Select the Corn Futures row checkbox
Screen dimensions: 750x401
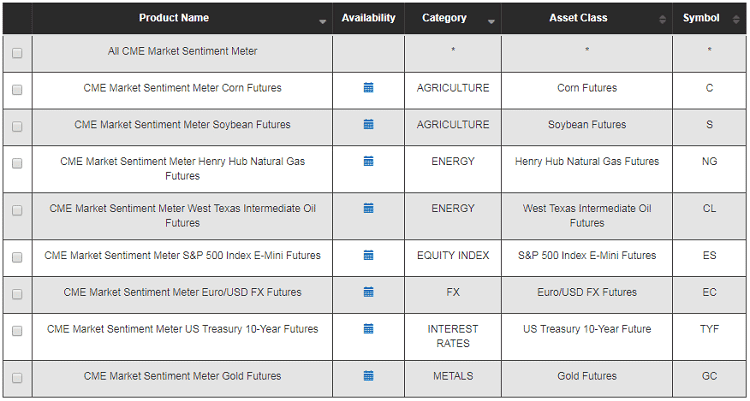(x=17, y=90)
